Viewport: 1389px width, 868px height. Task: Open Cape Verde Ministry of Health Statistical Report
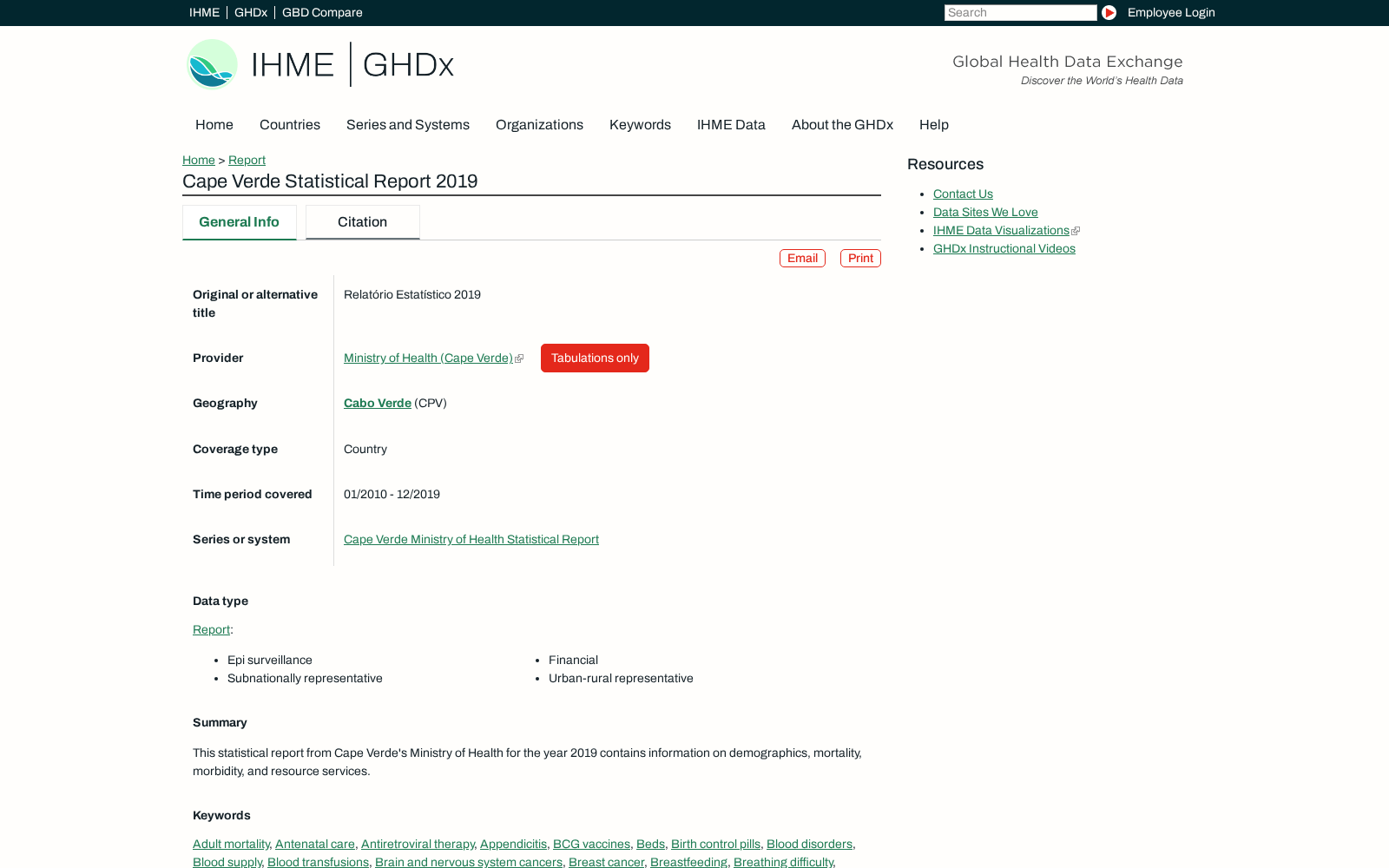471,539
